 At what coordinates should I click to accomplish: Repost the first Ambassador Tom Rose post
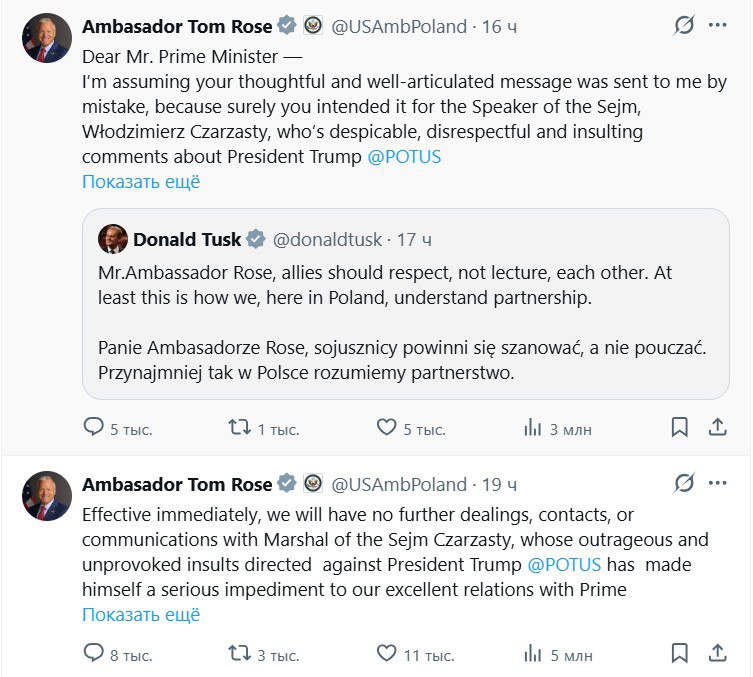[x=240, y=428]
